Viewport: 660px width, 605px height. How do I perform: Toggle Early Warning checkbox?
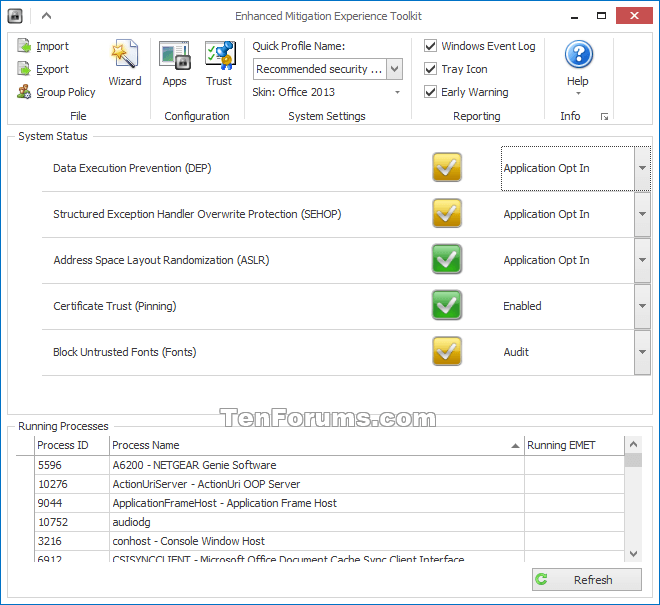[x=430, y=91]
